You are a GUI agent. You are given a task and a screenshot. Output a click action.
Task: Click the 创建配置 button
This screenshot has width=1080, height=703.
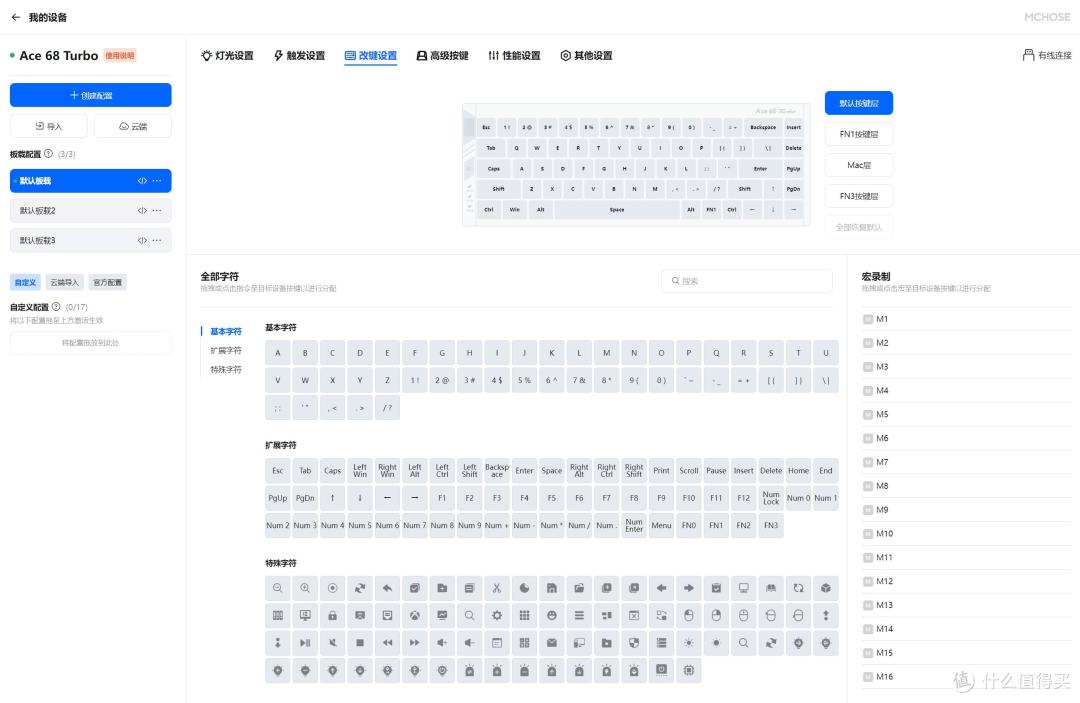tap(90, 95)
